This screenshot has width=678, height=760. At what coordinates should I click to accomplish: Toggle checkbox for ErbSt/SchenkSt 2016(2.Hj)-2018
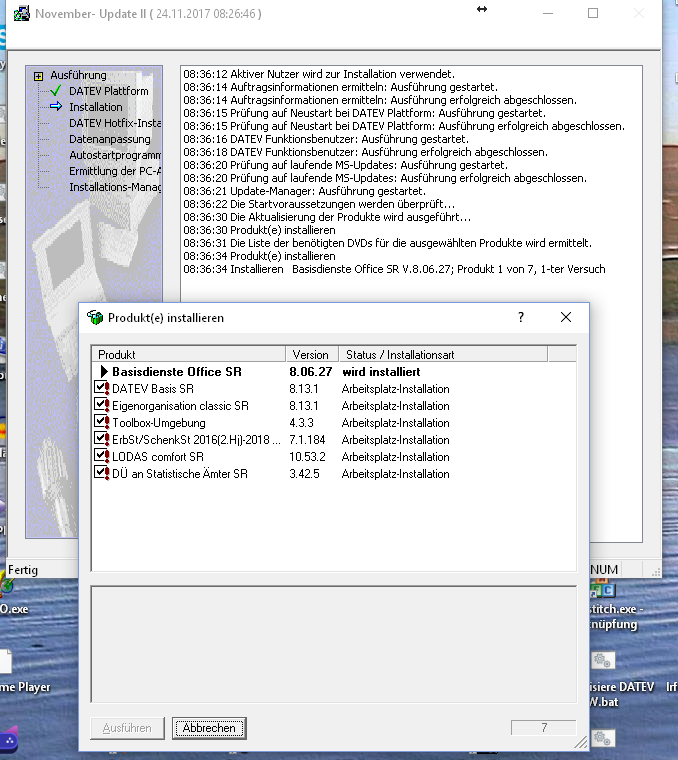[101, 439]
